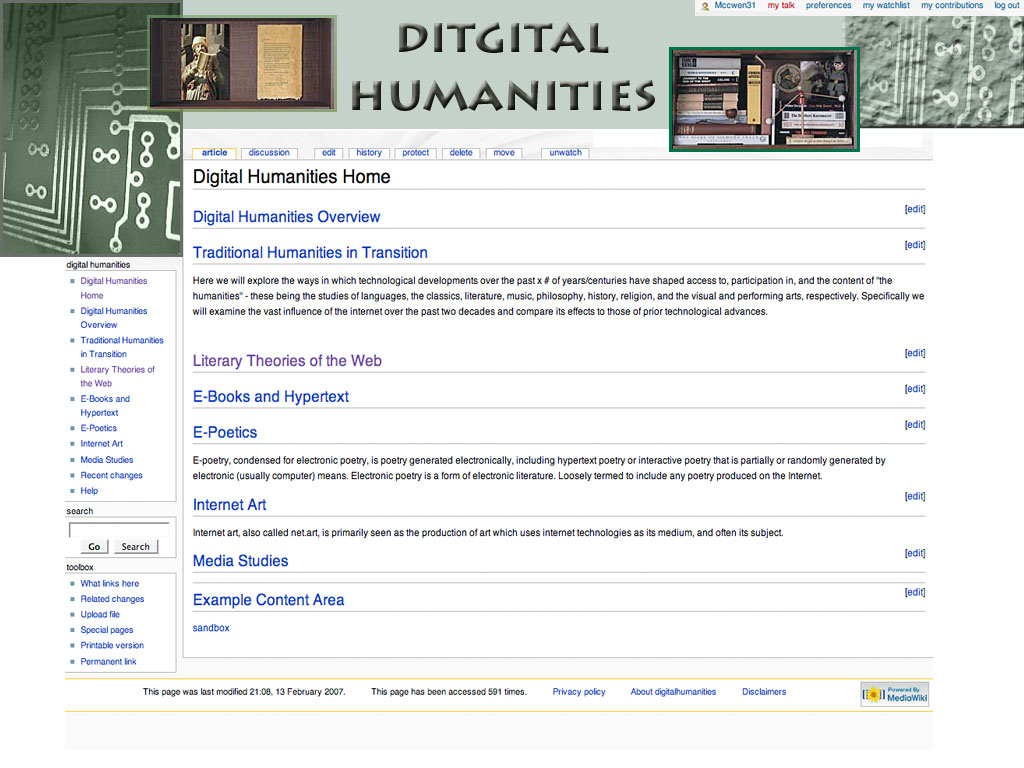View my watchlist
Image resolution: width=1024 pixels, height=768 pixels.
pyautogui.click(x=886, y=5)
